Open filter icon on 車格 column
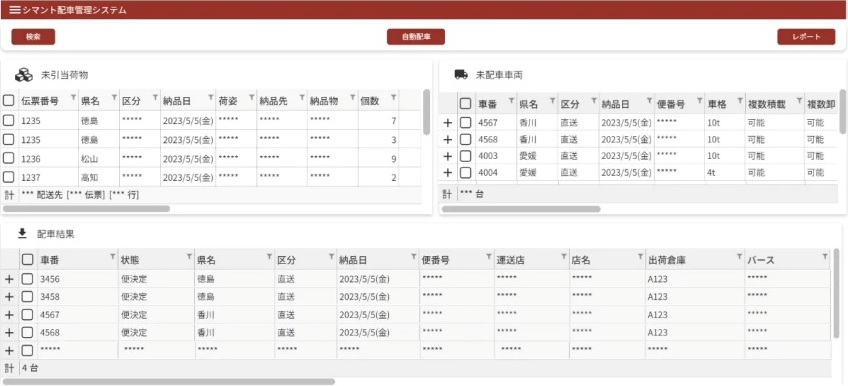Screen dimensions: 848x386 737,101
